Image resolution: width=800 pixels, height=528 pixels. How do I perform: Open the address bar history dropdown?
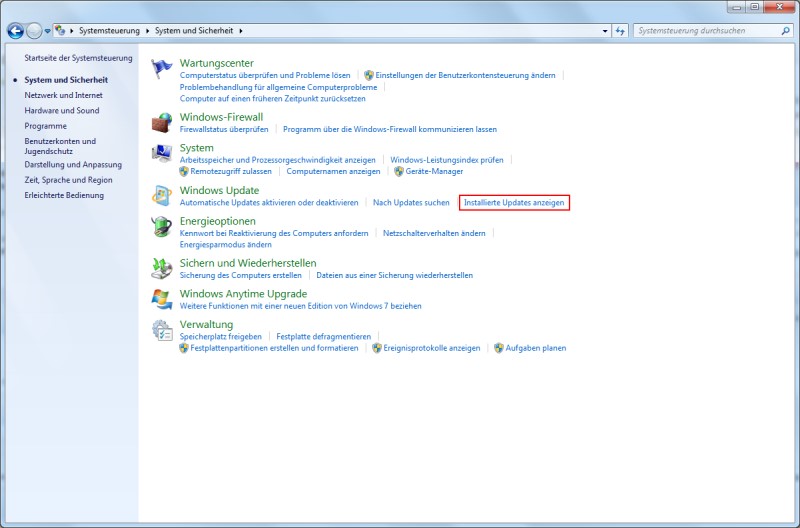tap(605, 31)
